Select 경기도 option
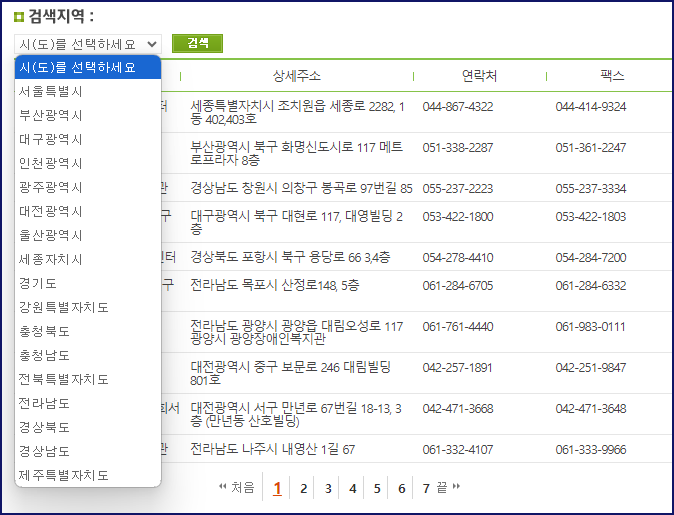The width and height of the screenshot is (674, 515). point(88,284)
